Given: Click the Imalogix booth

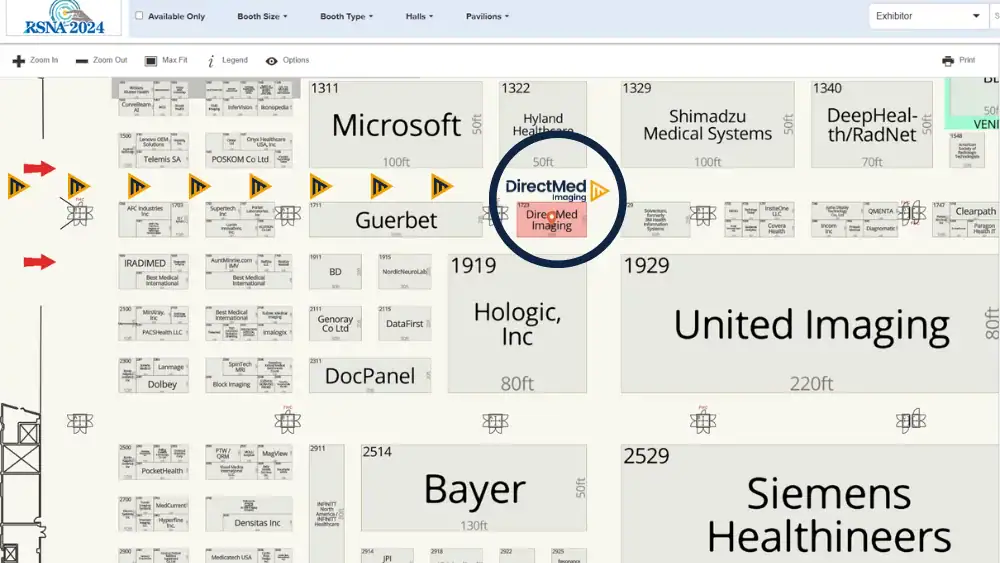Looking at the screenshot, I should (x=275, y=332).
